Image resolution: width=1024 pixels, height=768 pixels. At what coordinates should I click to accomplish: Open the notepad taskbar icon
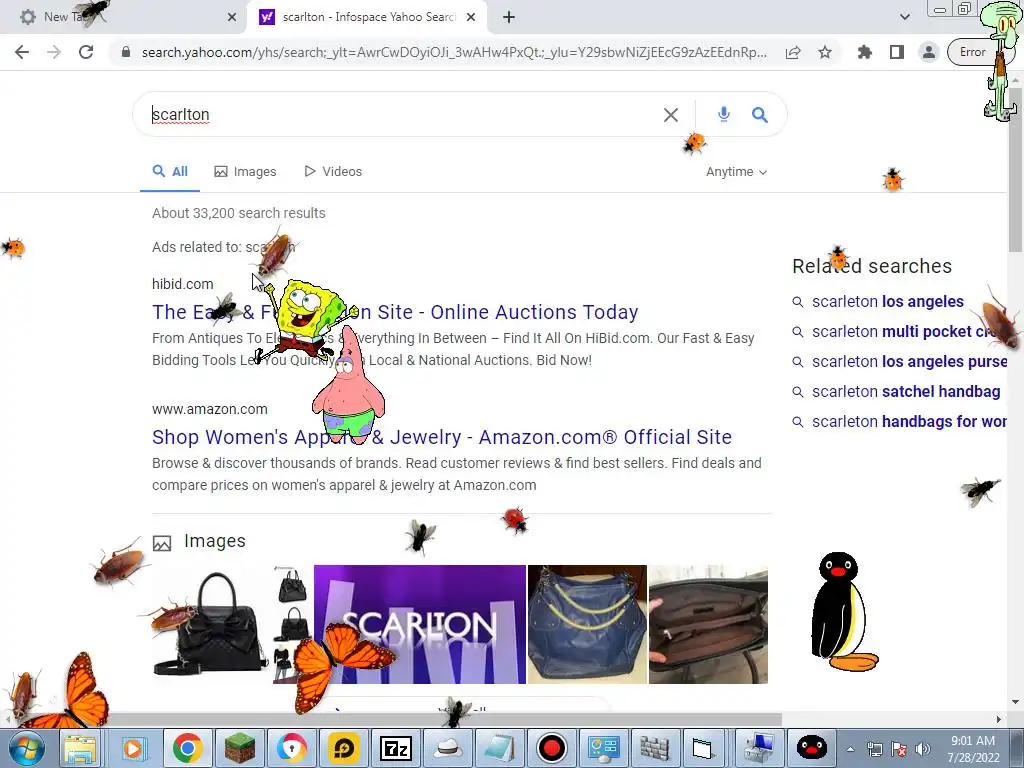500,748
